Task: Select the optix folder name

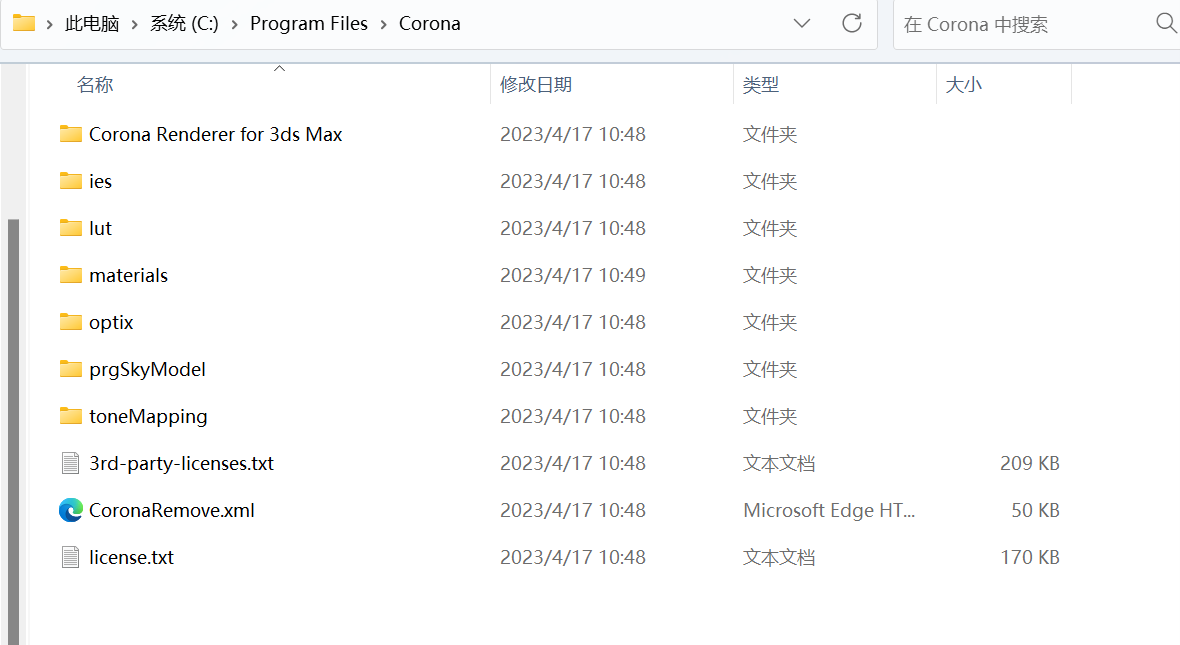Action: click(x=111, y=322)
